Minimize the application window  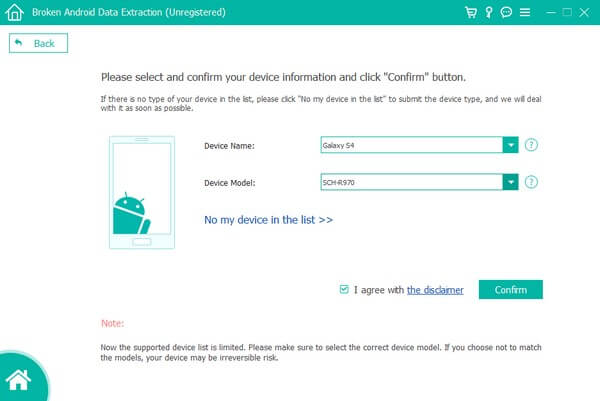(x=551, y=12)
